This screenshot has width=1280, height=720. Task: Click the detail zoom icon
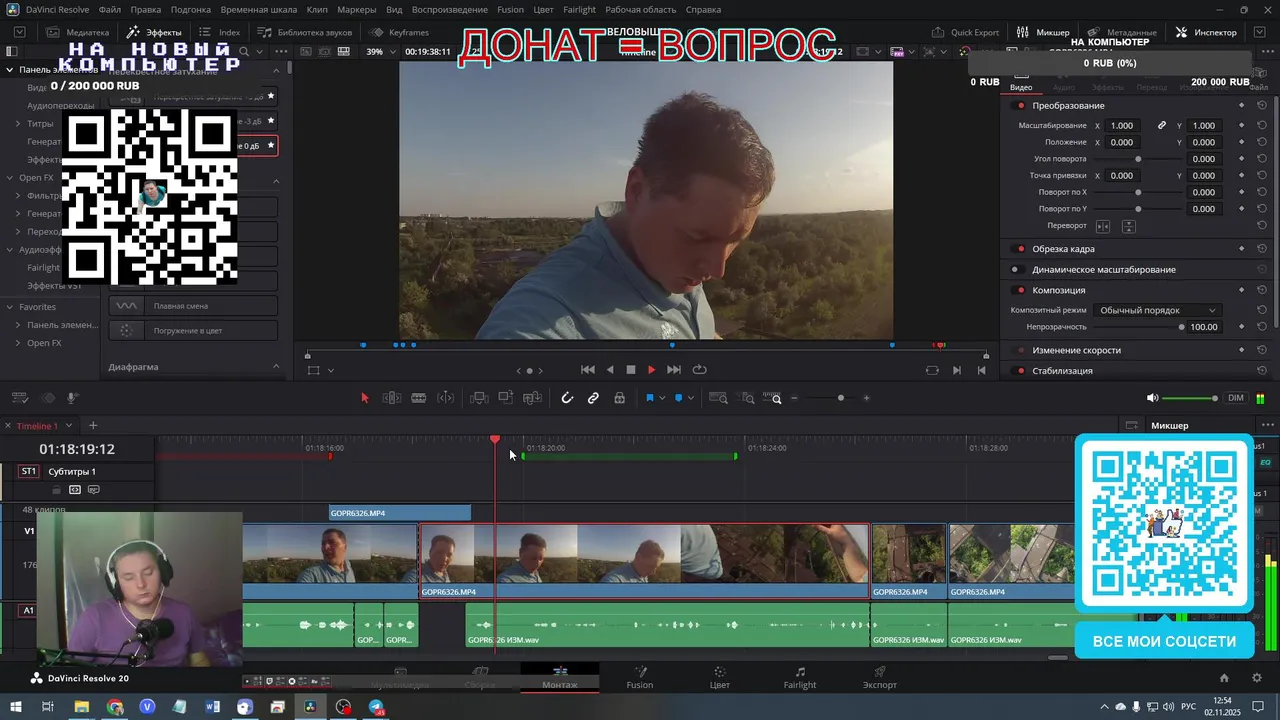click(x=748, y=398)
